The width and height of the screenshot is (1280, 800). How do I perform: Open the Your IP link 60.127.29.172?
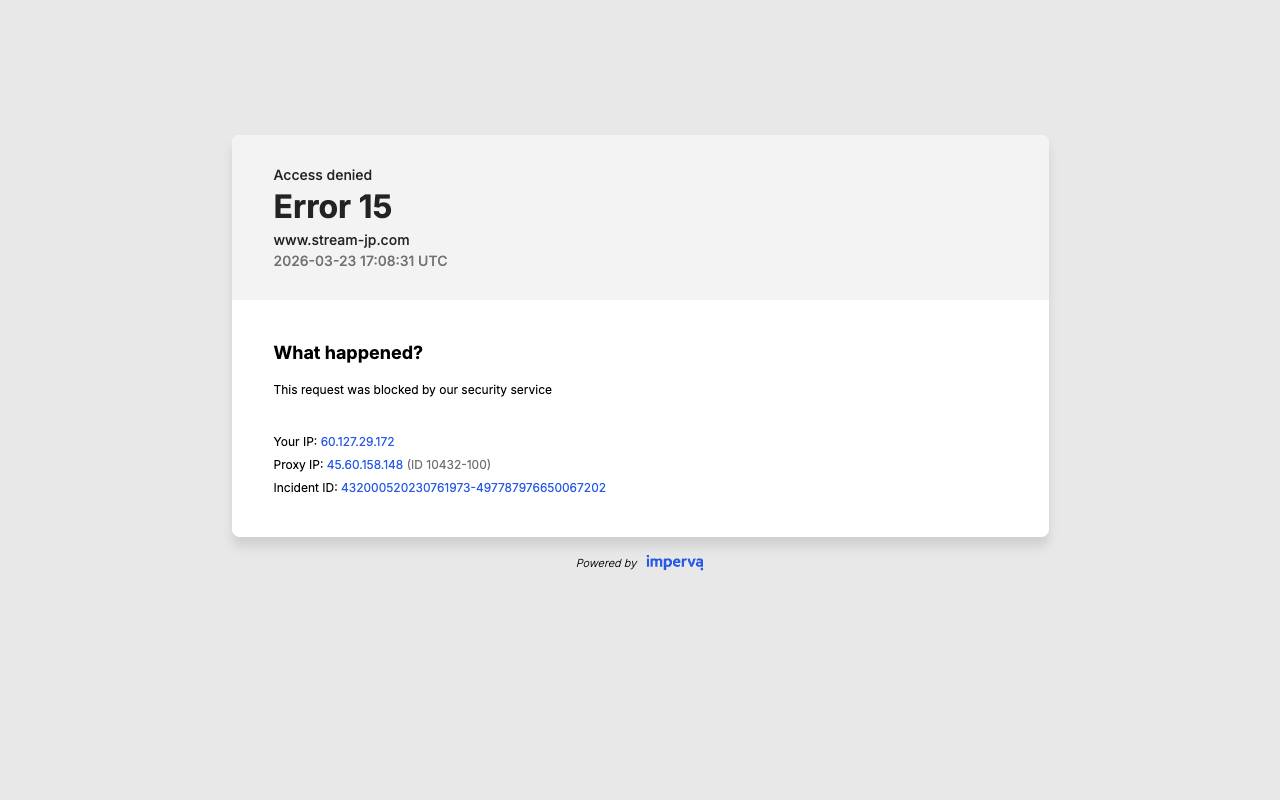(357, 441)
